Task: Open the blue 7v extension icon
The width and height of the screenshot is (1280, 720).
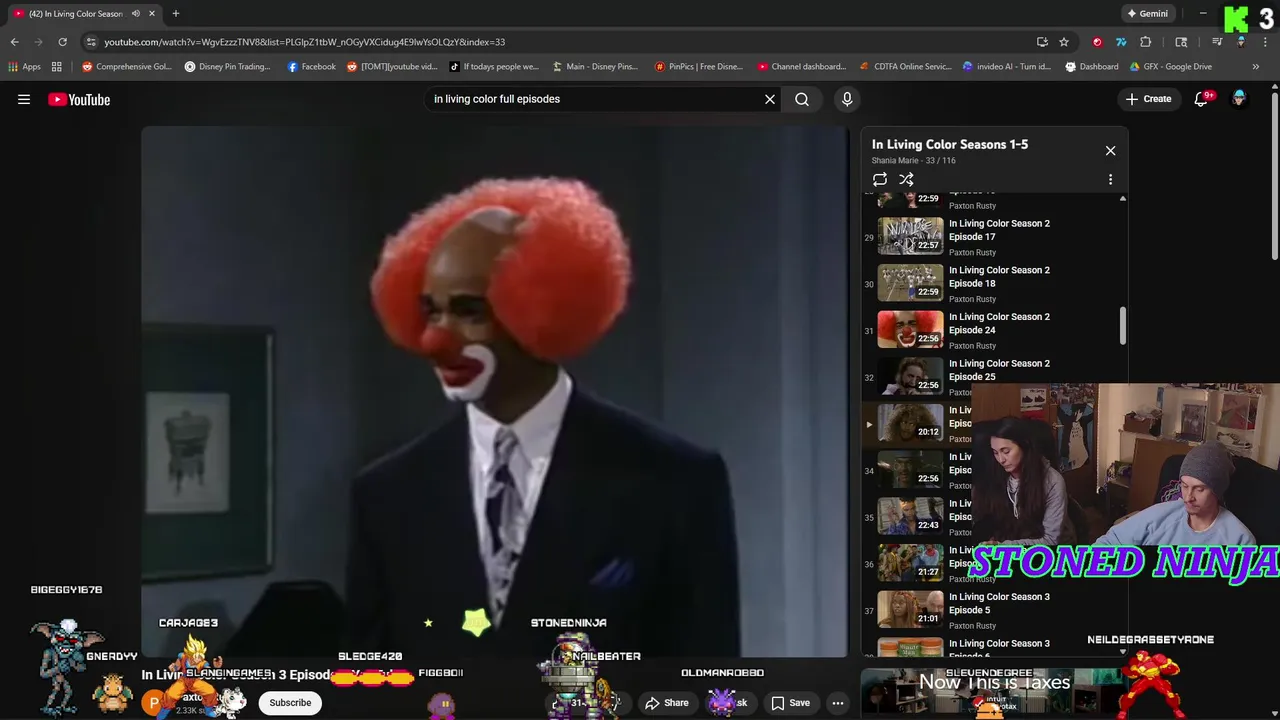Action: pos(1121,42)
